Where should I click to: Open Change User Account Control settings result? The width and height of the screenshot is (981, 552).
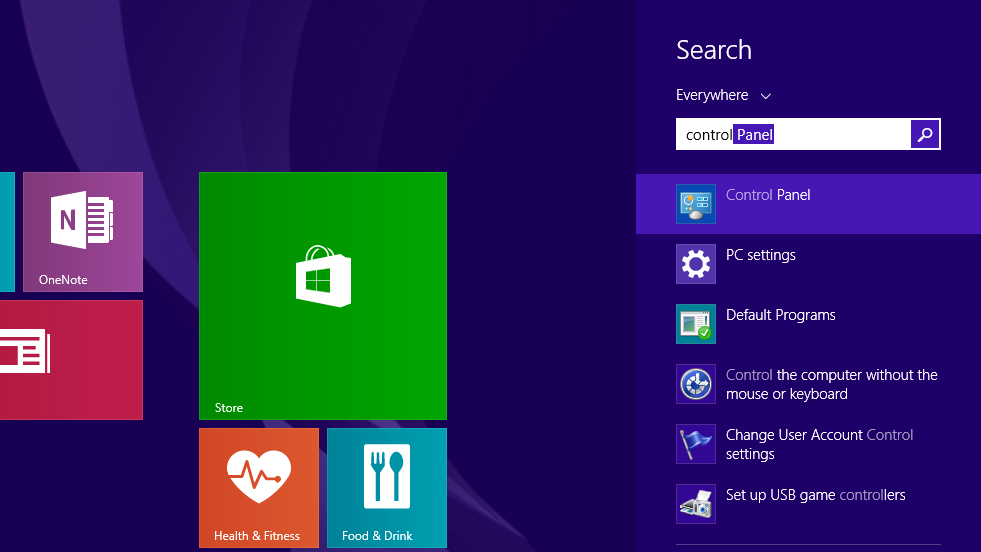tap(808, 444)
